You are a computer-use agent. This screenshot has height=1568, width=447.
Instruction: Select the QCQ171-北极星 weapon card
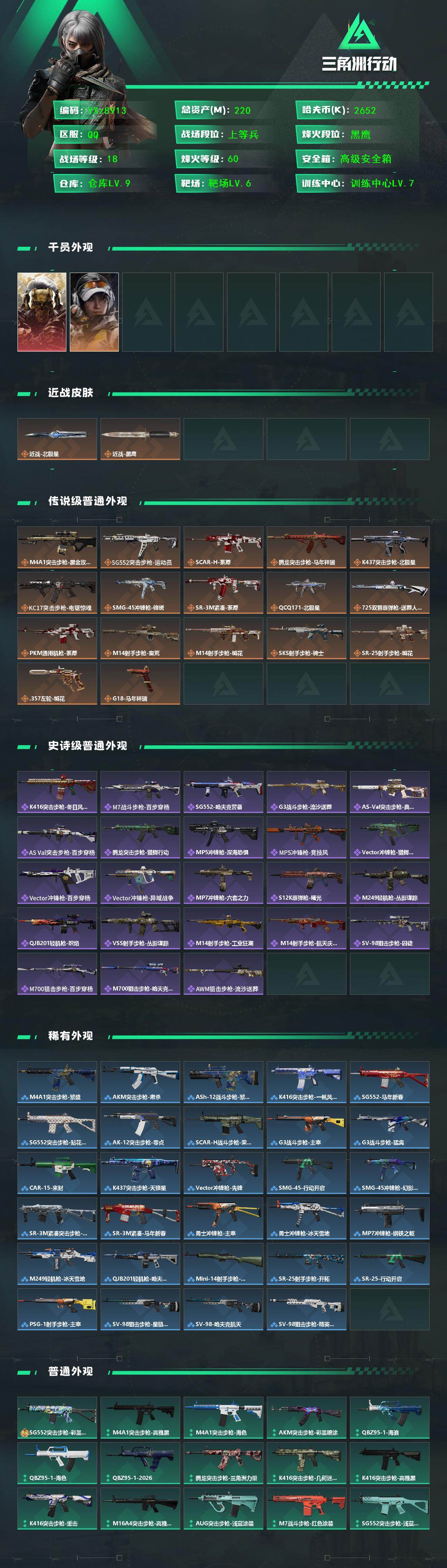point(307,592)
